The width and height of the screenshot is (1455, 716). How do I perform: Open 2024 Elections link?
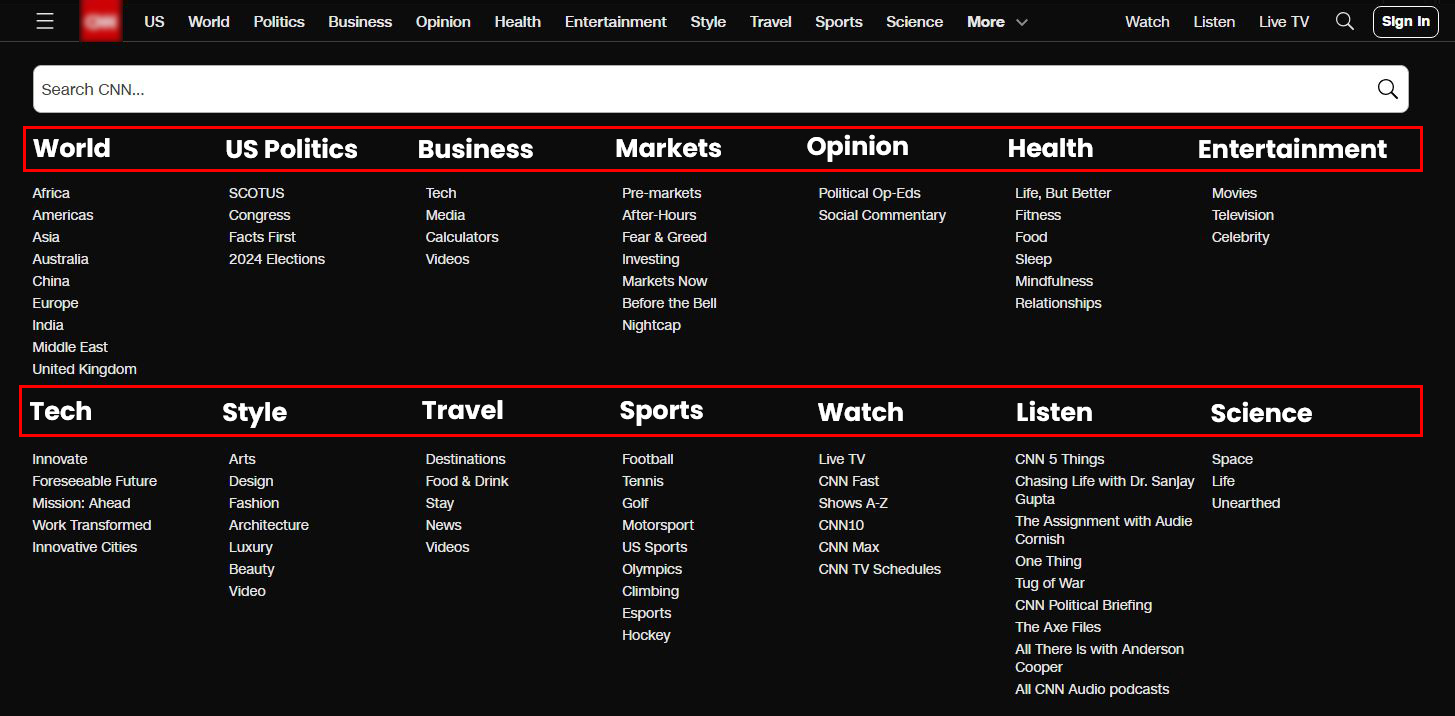coord(277,259)
